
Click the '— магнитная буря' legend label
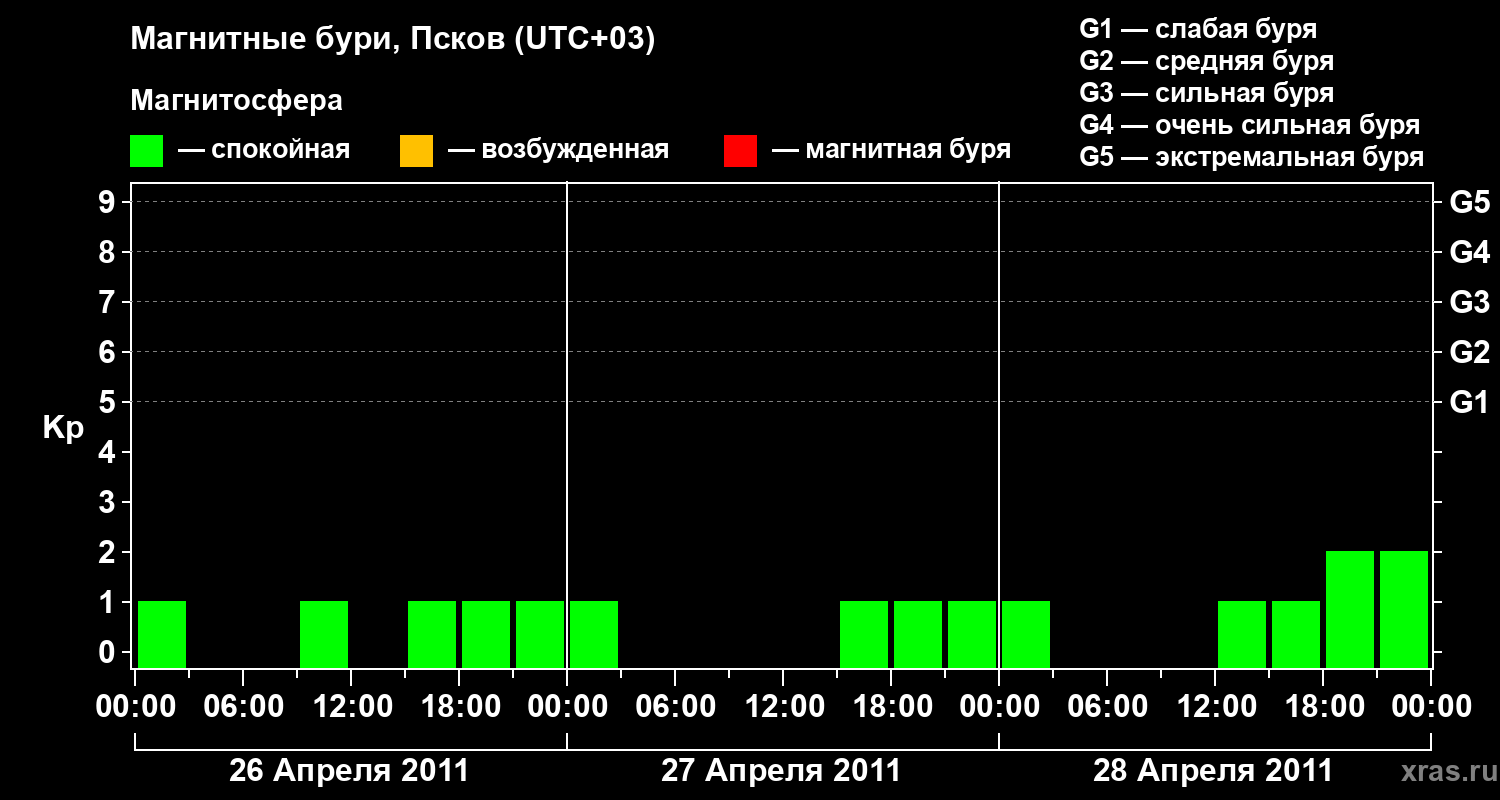point(891,150)
